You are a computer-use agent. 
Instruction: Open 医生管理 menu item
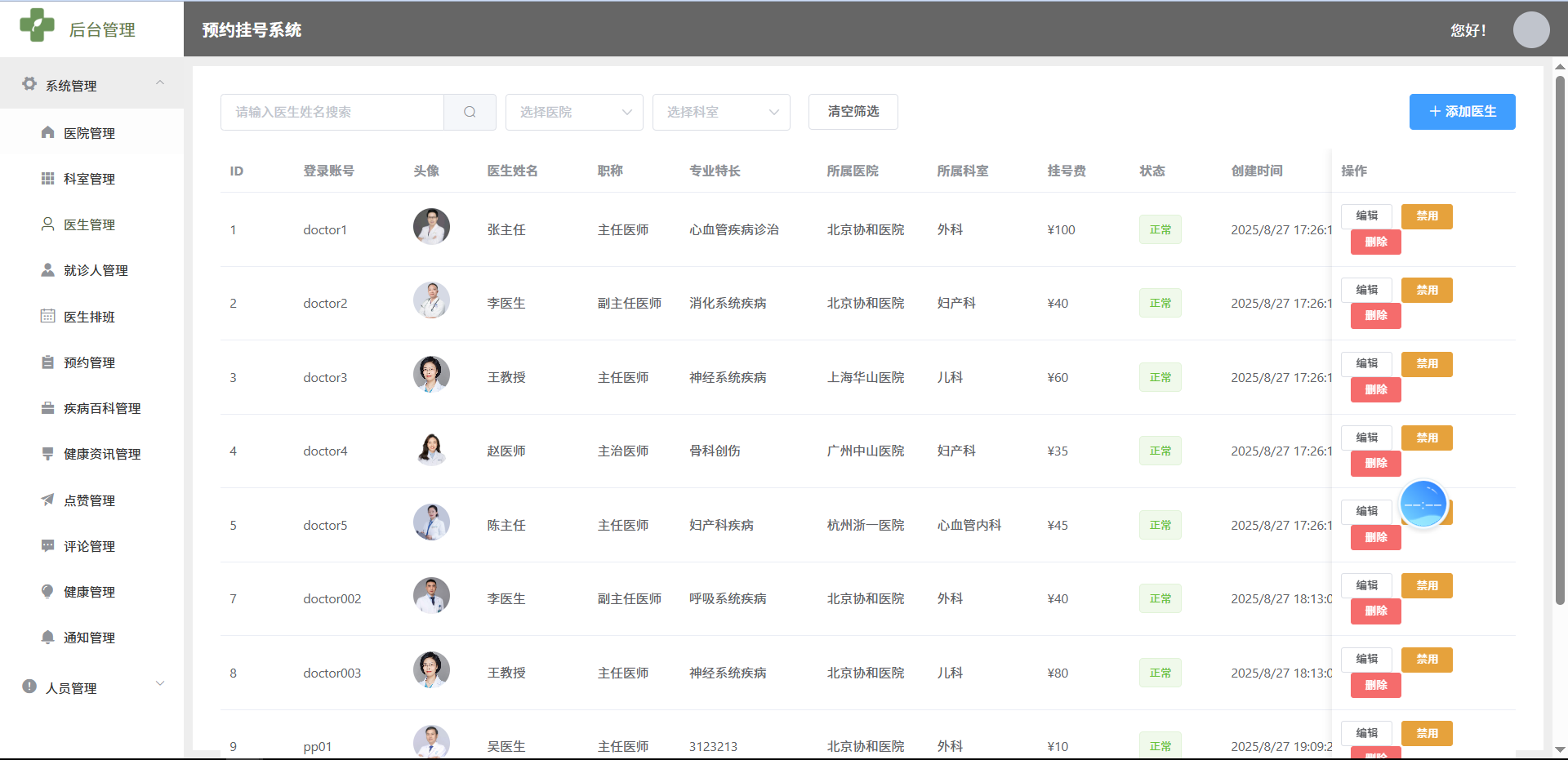tap(91, 224)
